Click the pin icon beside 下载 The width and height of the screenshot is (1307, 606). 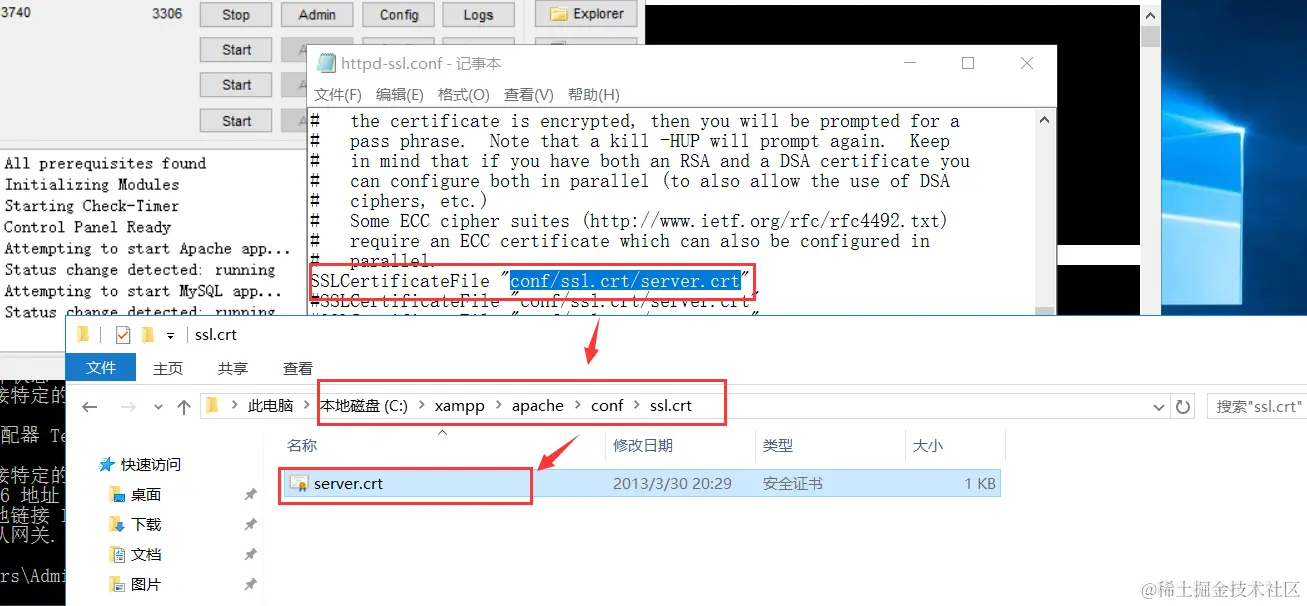pos(250,525)
